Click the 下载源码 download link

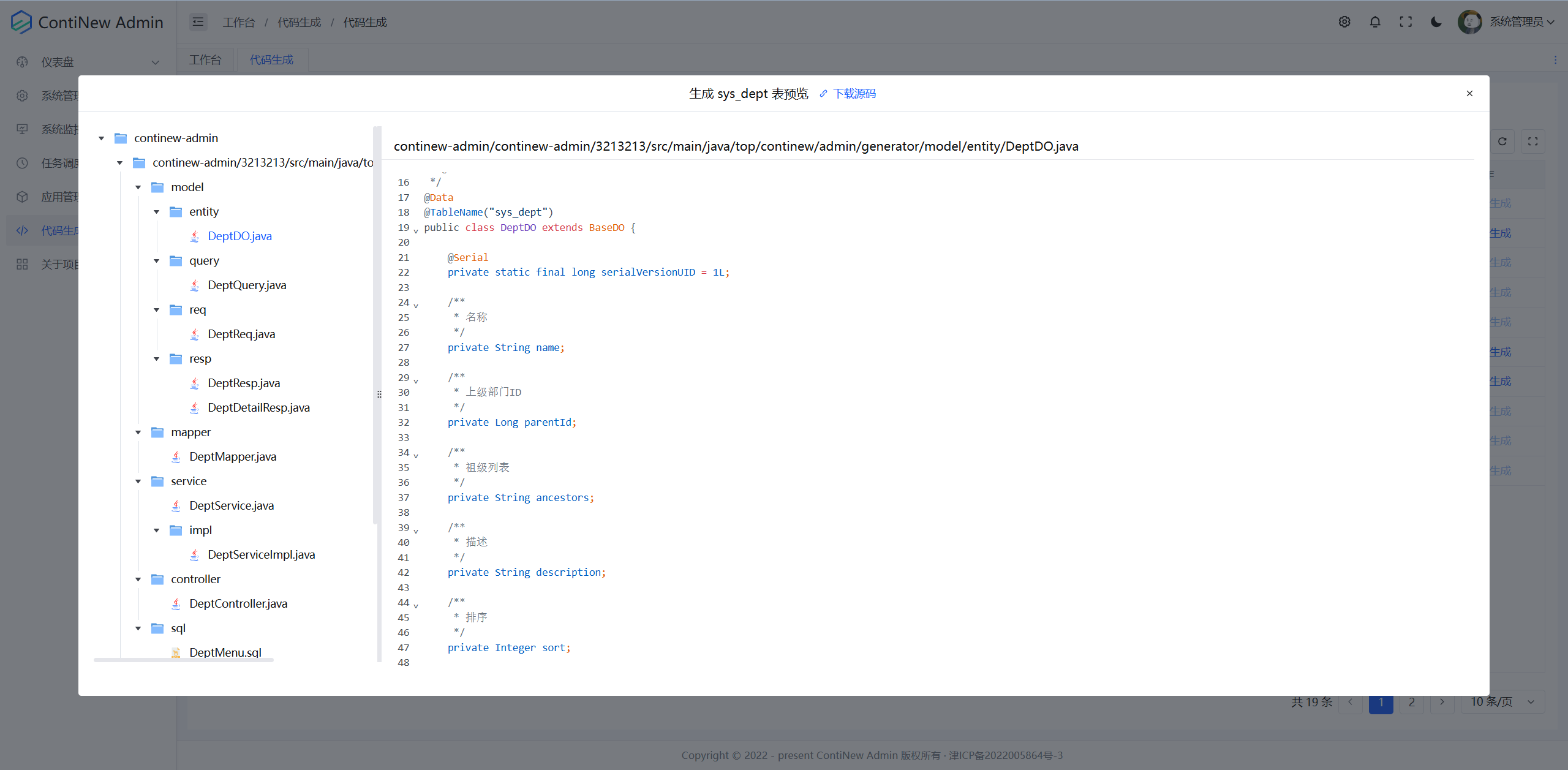point(854,94)
